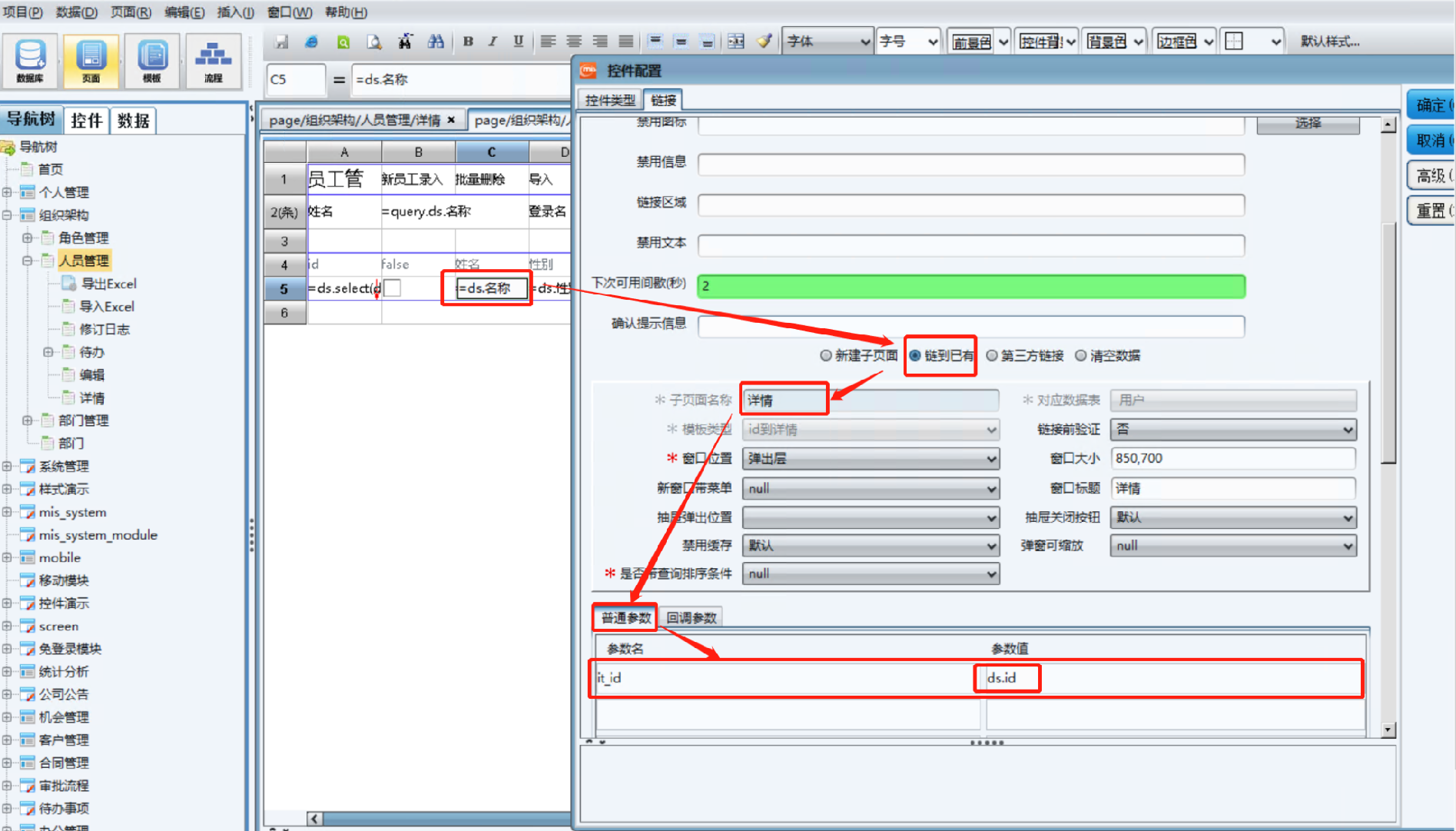Click the 窗口大小 input field

coord(1233,458)
